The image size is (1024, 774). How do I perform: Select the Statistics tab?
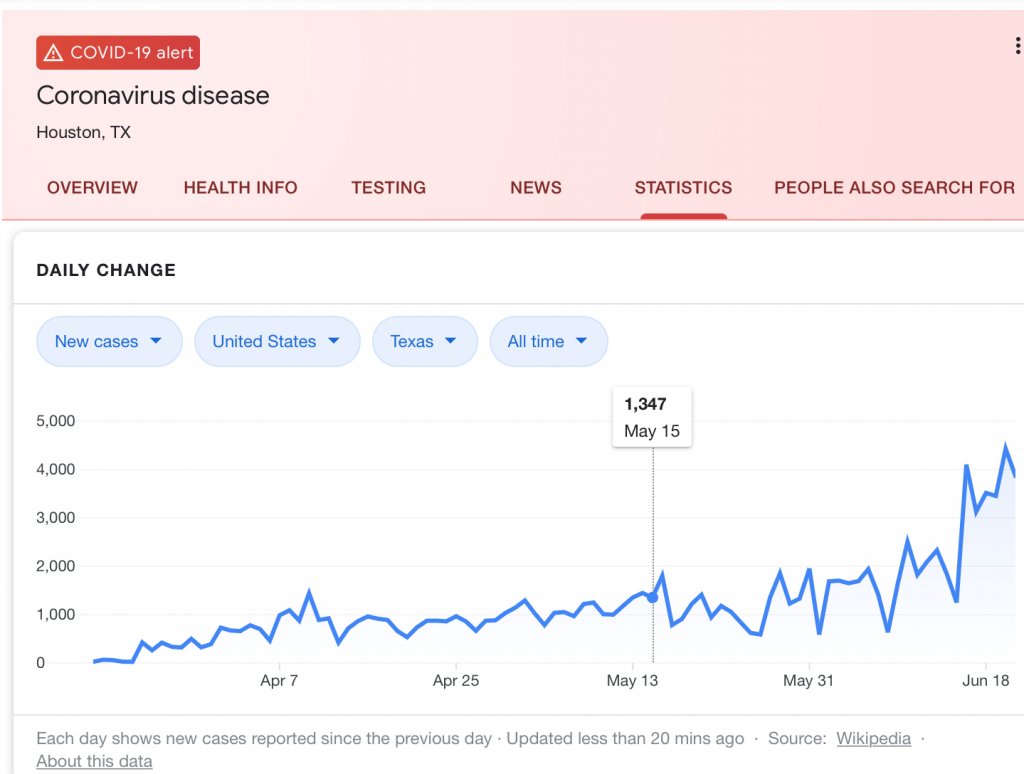tap(683, 187)
